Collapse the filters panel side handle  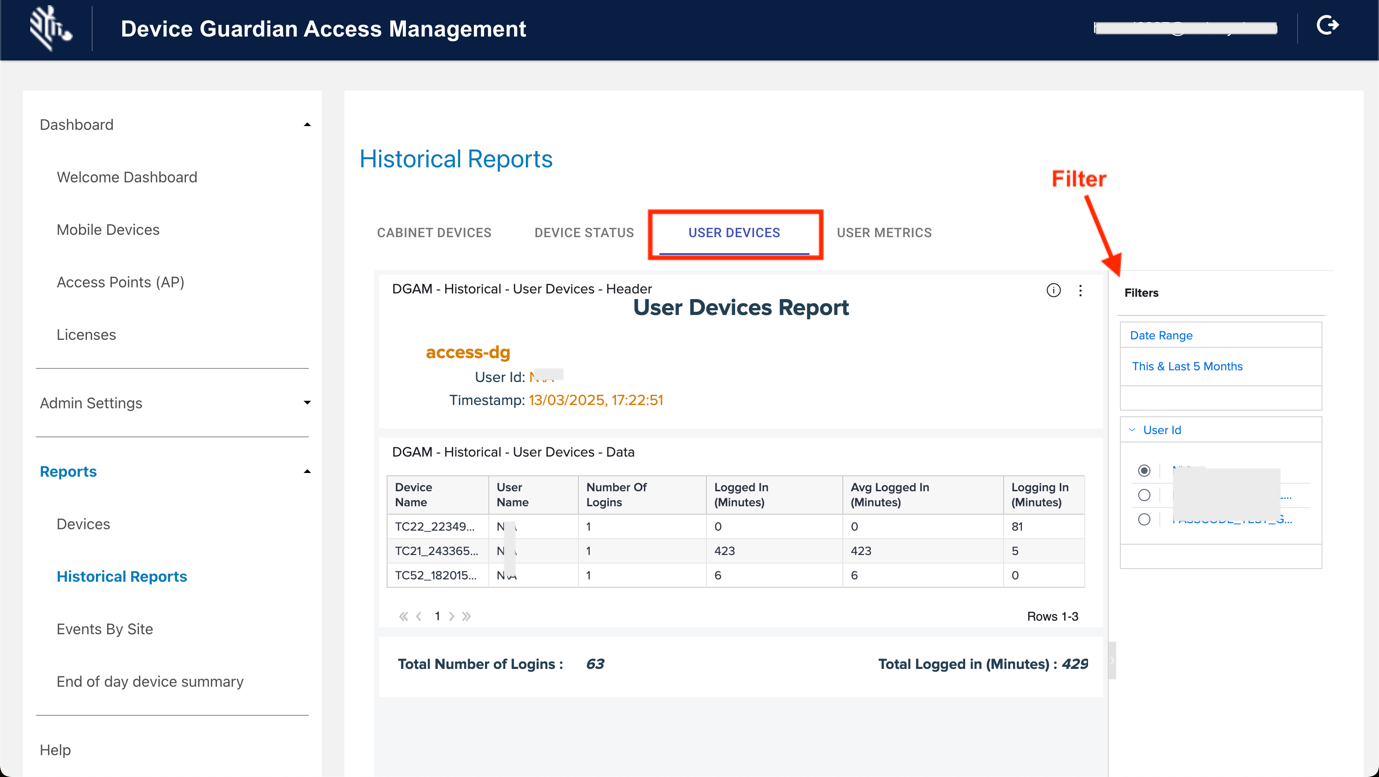(x=1111, y=661)
